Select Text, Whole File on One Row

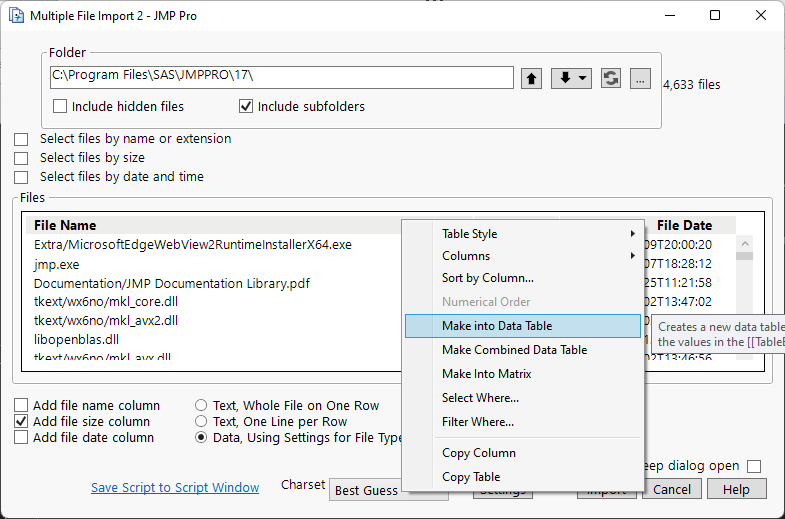[x=202, y=406]
